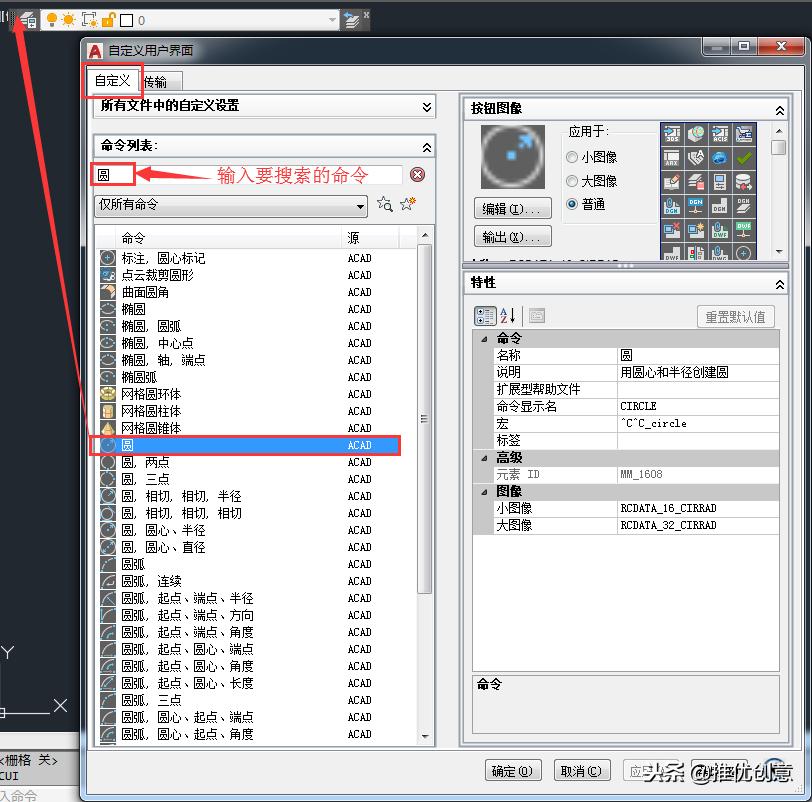Click the DGN import icon in the image grid

click(x=695, y=204)
